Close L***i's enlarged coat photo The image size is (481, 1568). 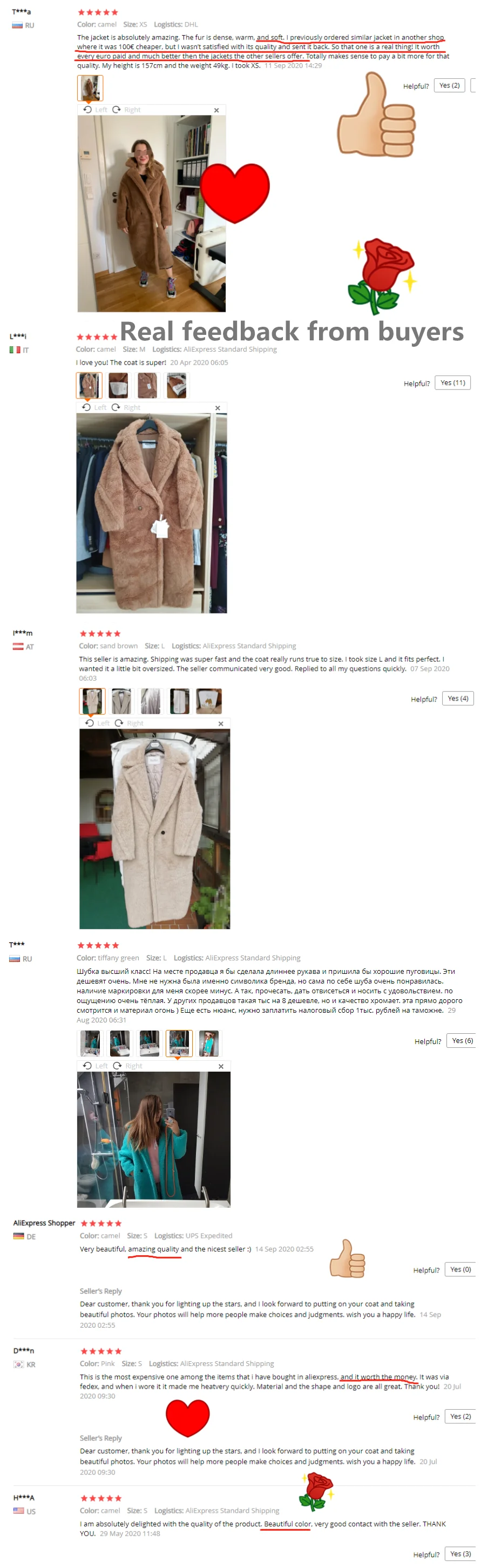point(218,408)
